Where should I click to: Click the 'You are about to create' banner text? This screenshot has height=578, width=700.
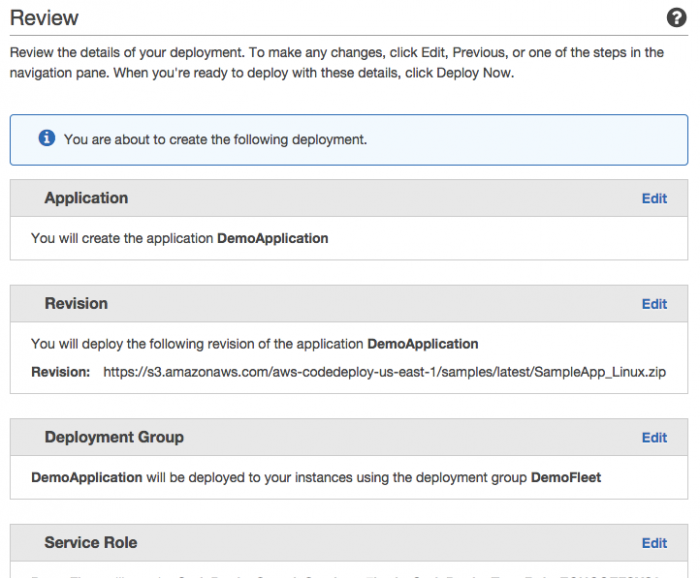(x=215, y=139)
